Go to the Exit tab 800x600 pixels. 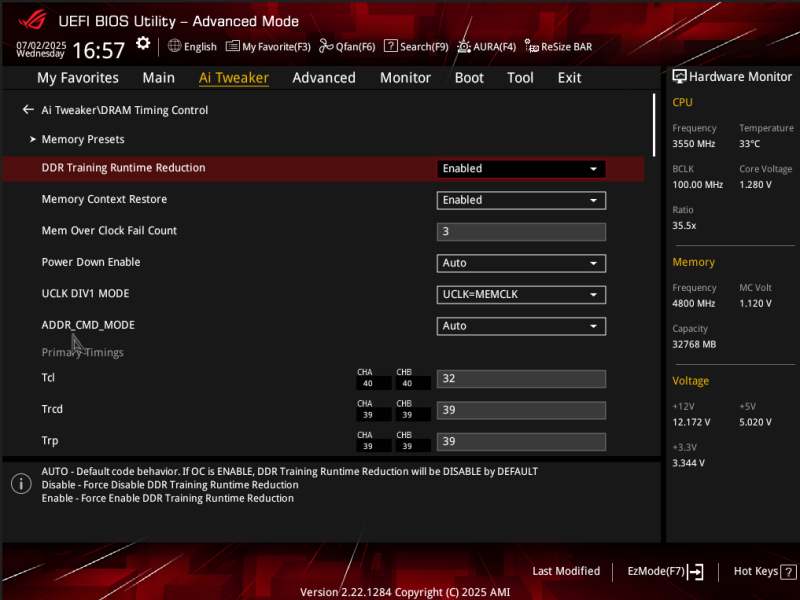(x=569, y=78)
